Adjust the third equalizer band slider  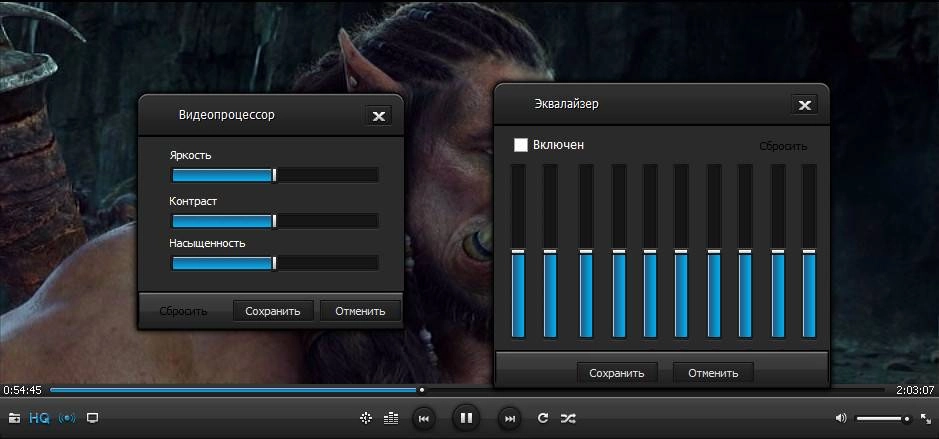coord(586,252)
